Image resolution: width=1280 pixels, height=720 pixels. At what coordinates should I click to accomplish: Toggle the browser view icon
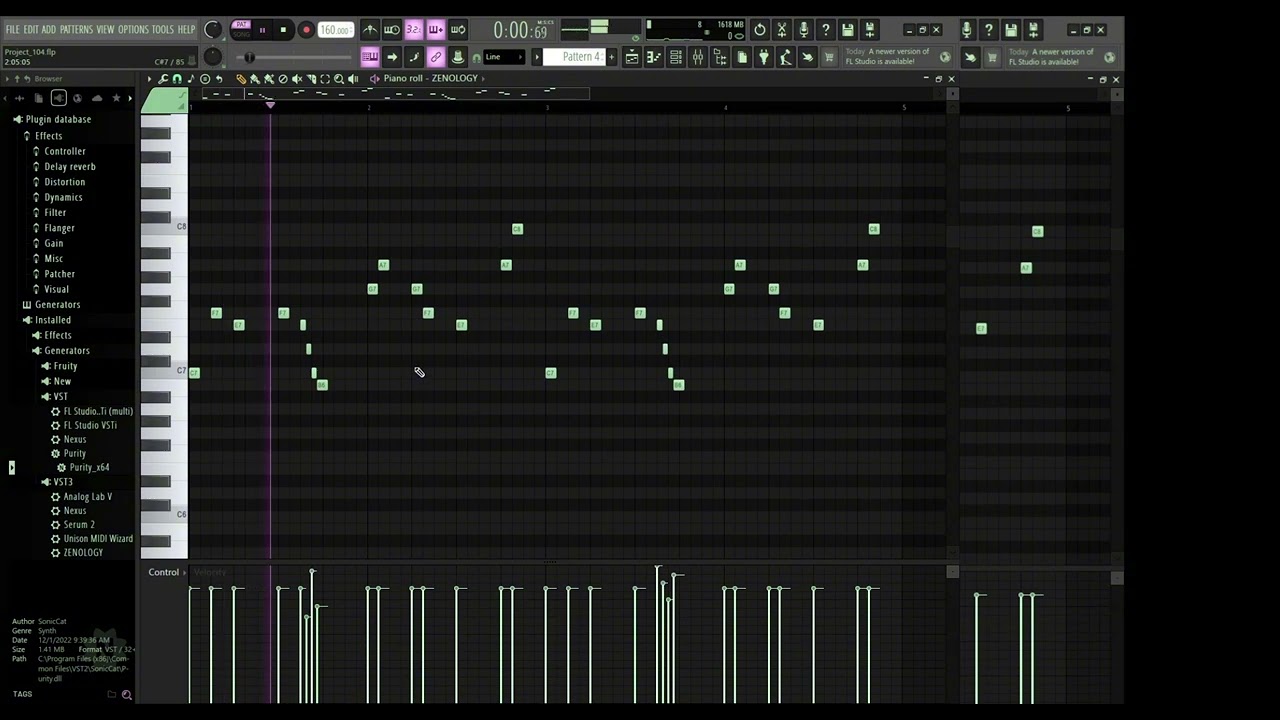point(720,57)
